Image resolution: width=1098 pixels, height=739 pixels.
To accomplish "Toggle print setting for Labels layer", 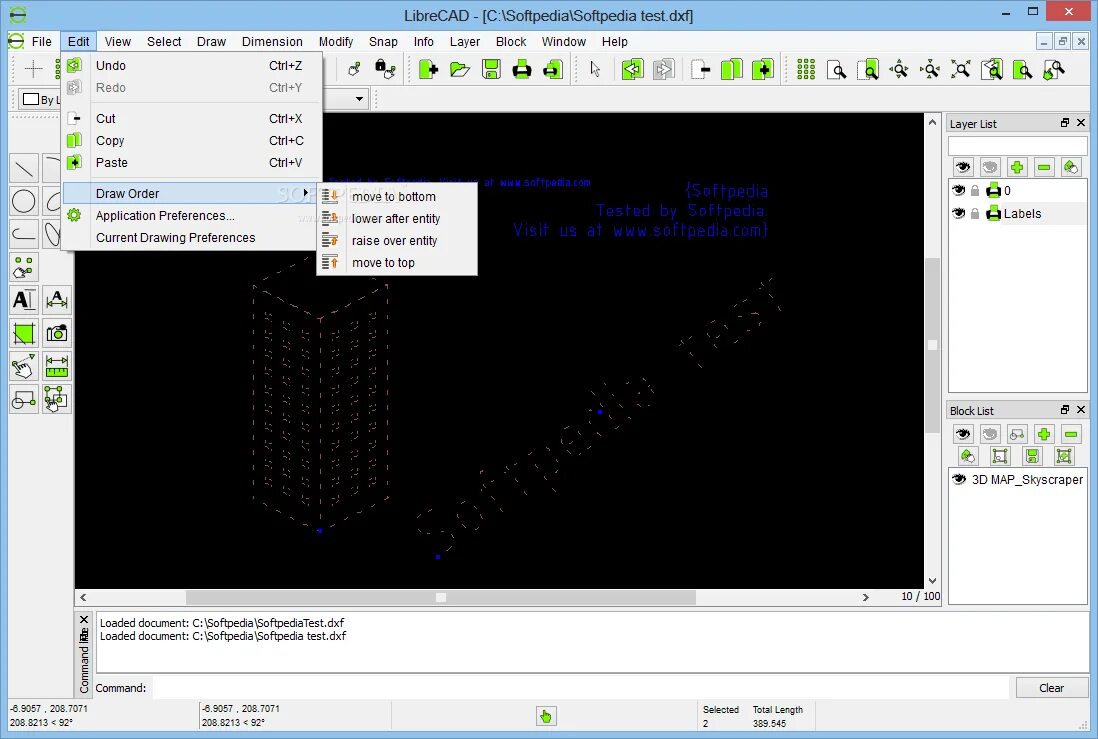I will (x=994, y=214).
